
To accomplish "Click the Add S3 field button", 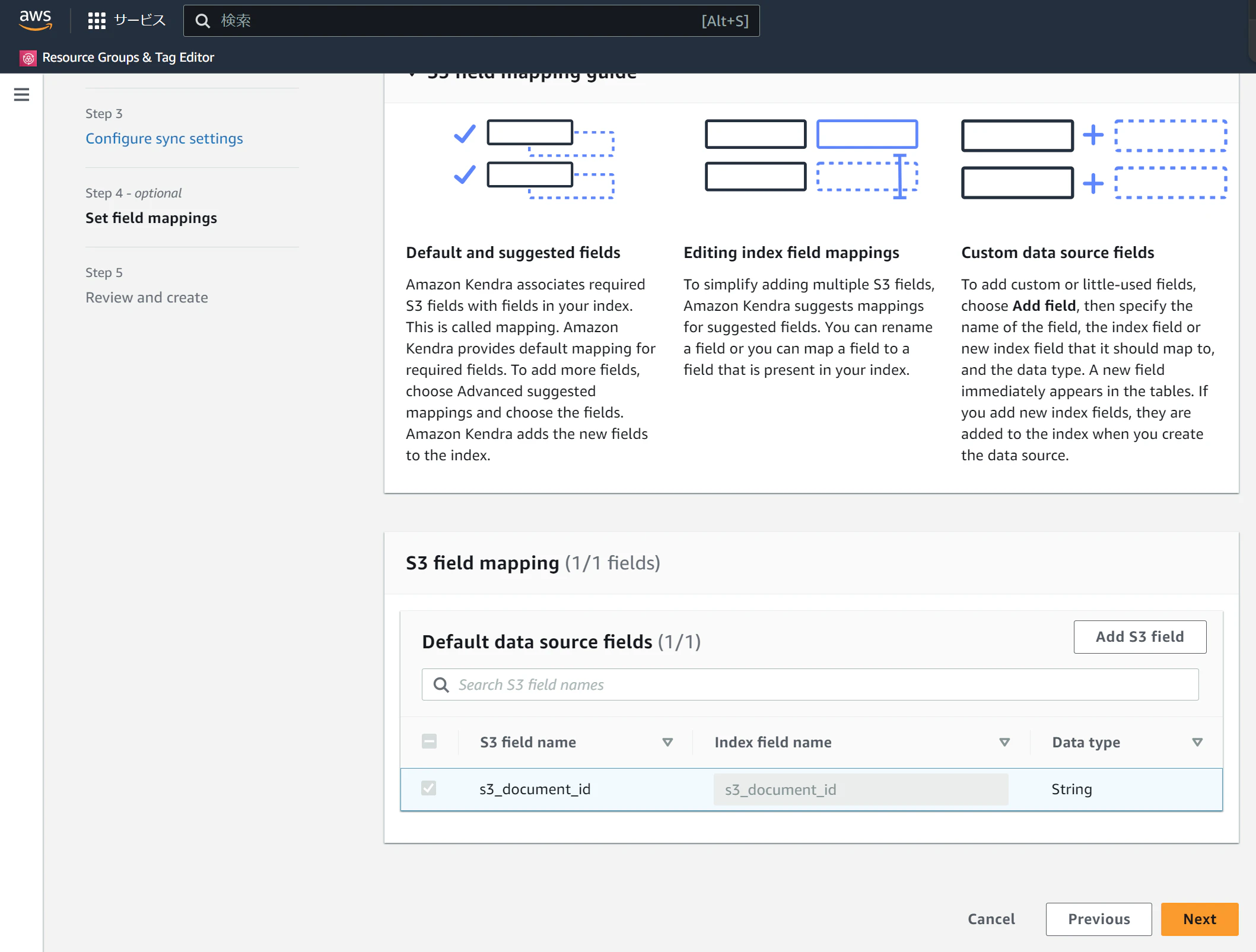I will [1139, 637].
